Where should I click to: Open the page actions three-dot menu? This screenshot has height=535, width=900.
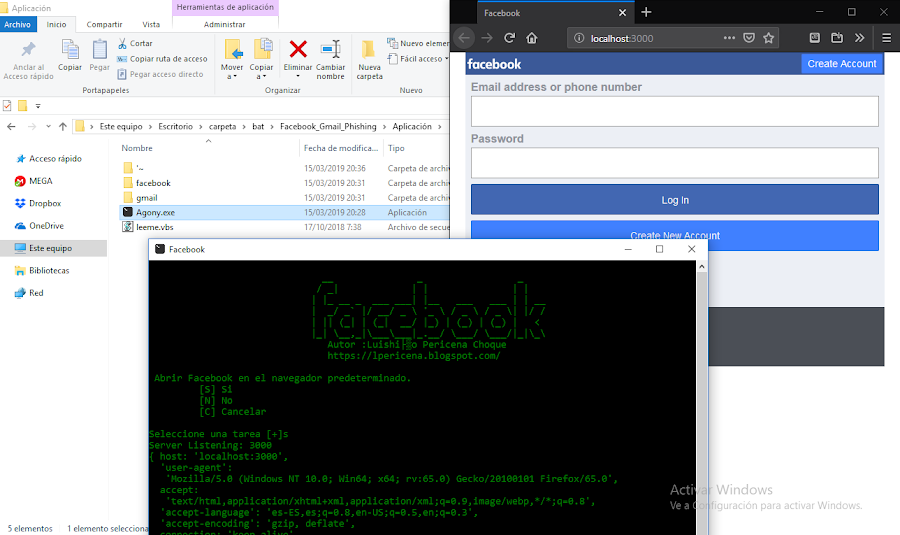pyautogui.click(x=729, y=38)
